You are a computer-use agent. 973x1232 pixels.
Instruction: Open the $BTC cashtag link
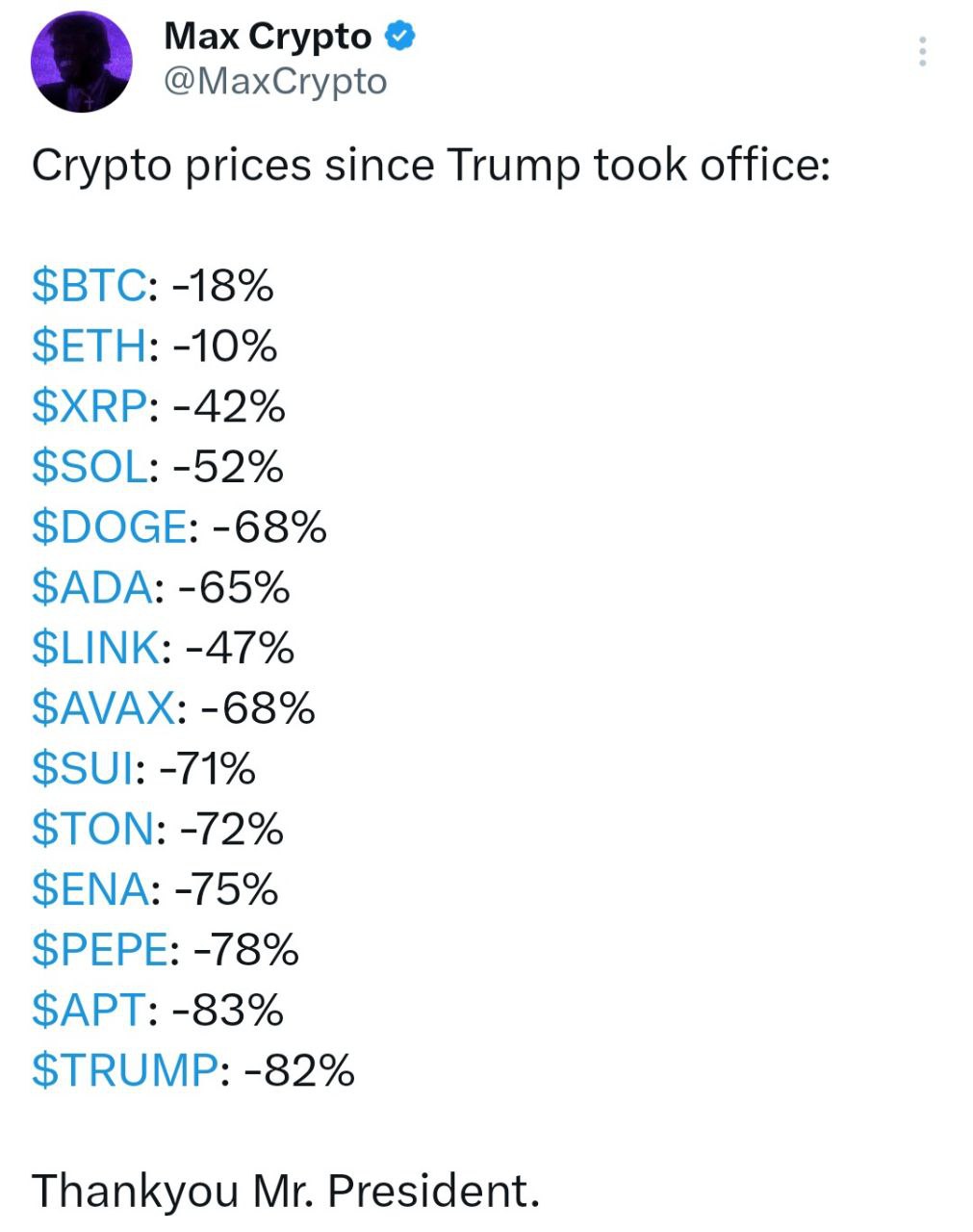(89, 286)
